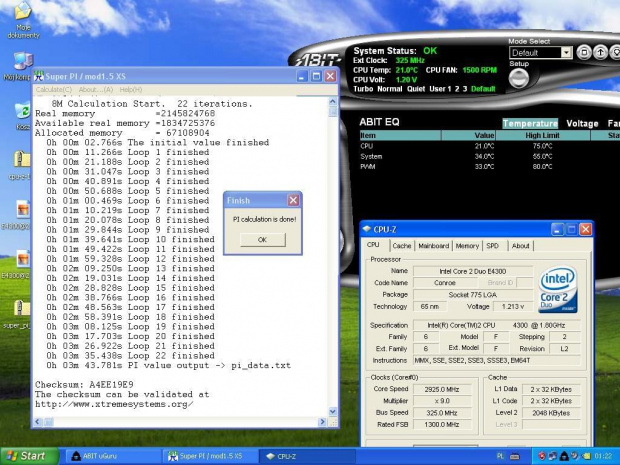Click the black ABIT uGuru tray icon
620x465 pixels.
(564, 456)
